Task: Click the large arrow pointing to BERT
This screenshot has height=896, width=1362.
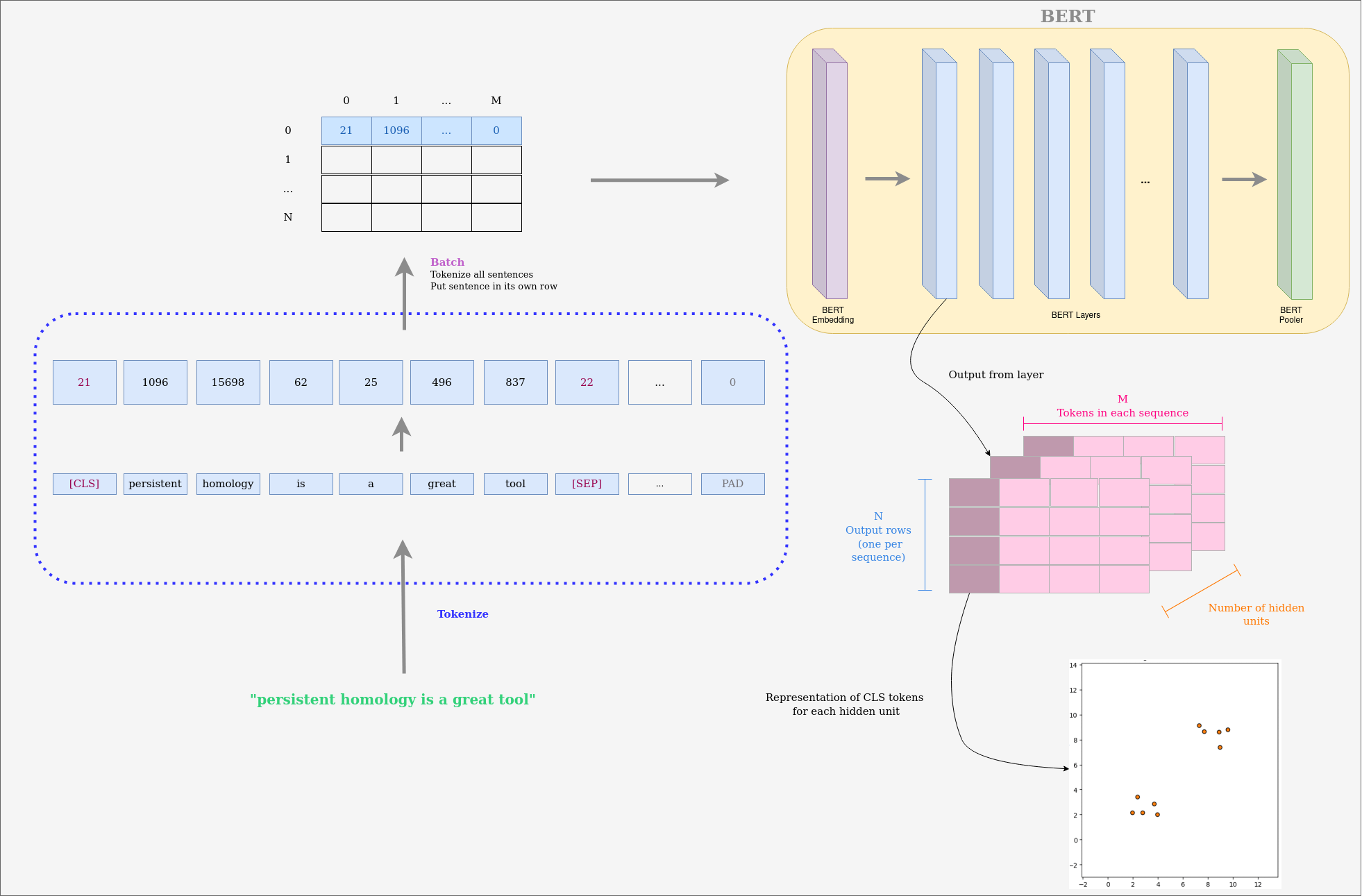Action: pos(659,180)
